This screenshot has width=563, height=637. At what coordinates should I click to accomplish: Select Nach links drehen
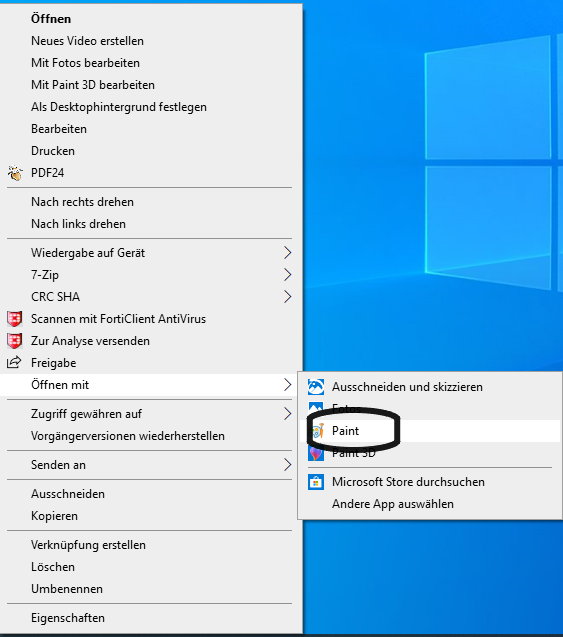pyautogui.click(x=151, y=223)
